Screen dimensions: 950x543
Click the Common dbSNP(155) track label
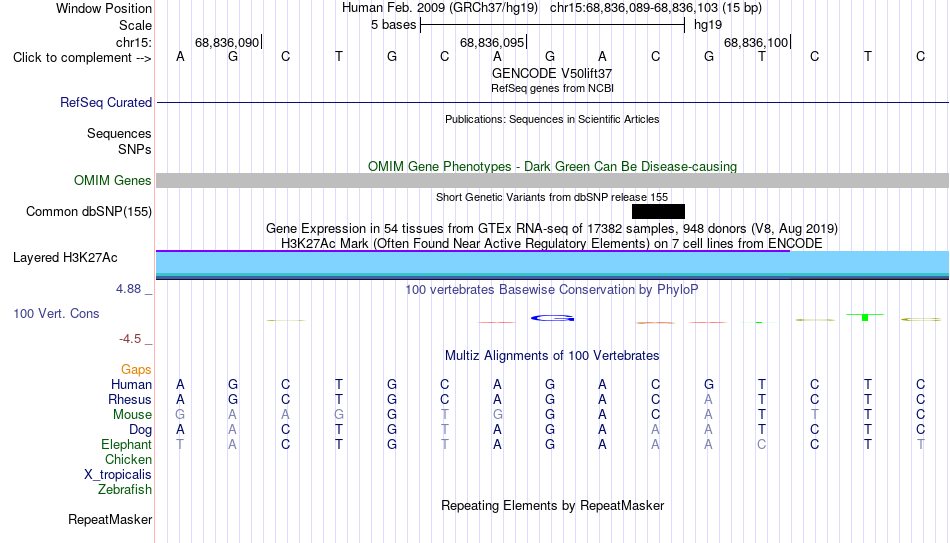click(x=88, y=212)
